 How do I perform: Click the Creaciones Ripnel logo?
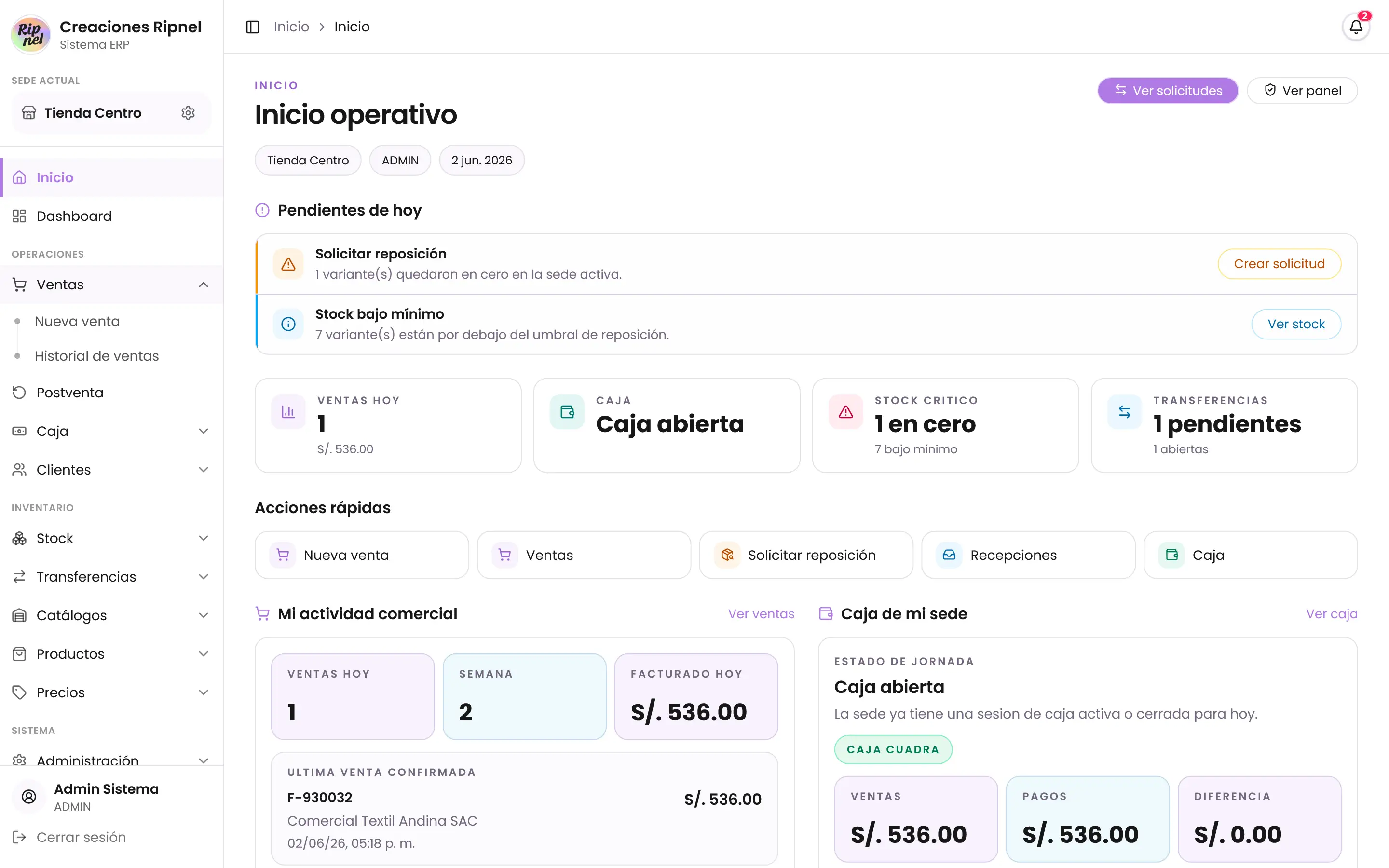(31, 34)
